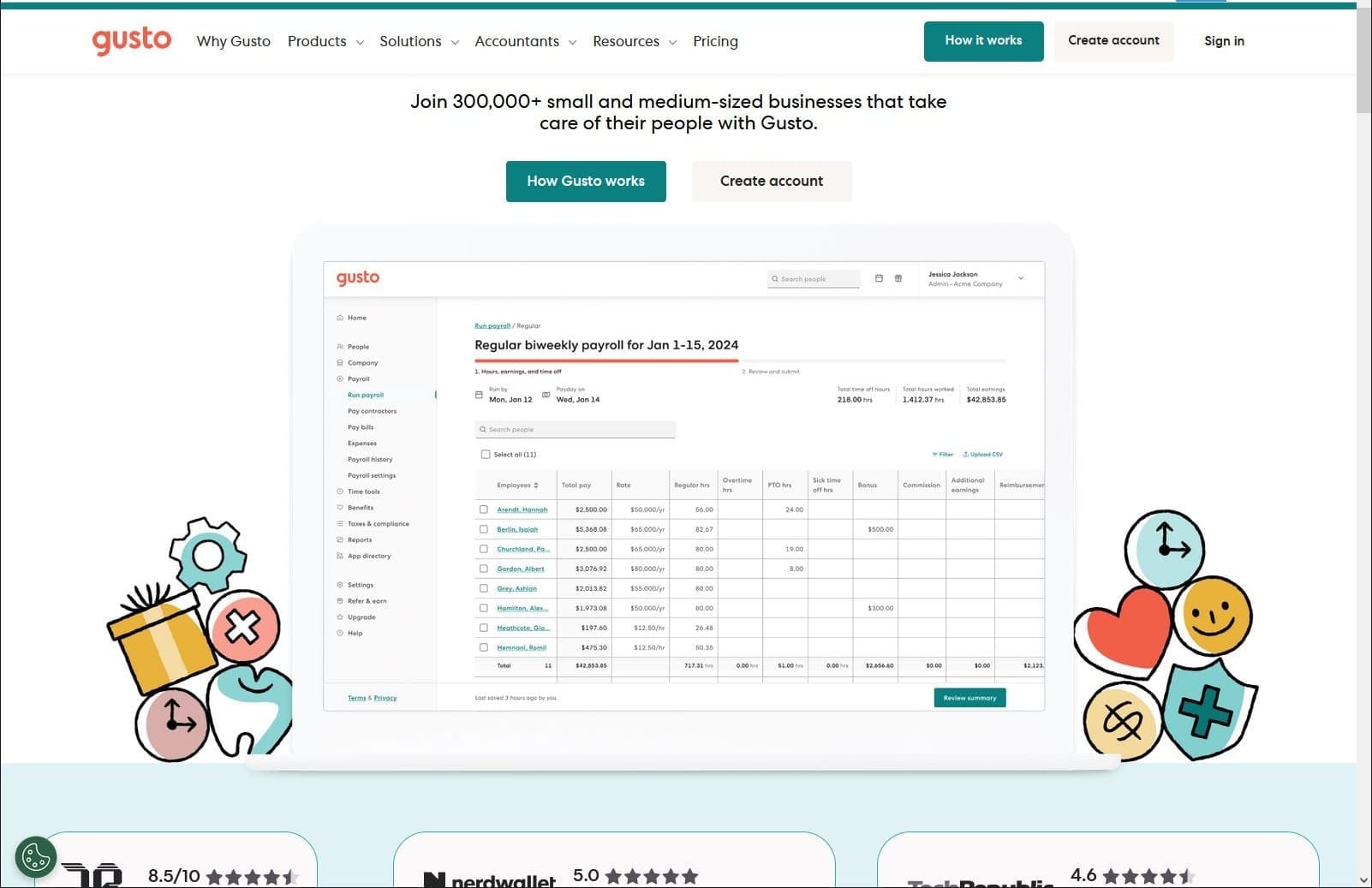Screen dimensions: 1372x888
Task: Select Pay contractors in the sidebar
Action: 372,411
